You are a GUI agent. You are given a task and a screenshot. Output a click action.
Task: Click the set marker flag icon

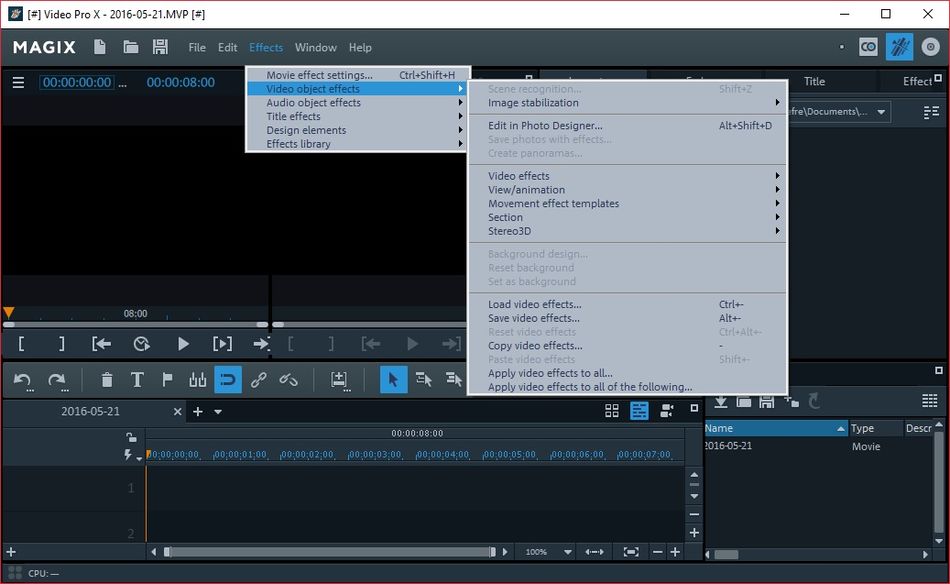[167, 380]
